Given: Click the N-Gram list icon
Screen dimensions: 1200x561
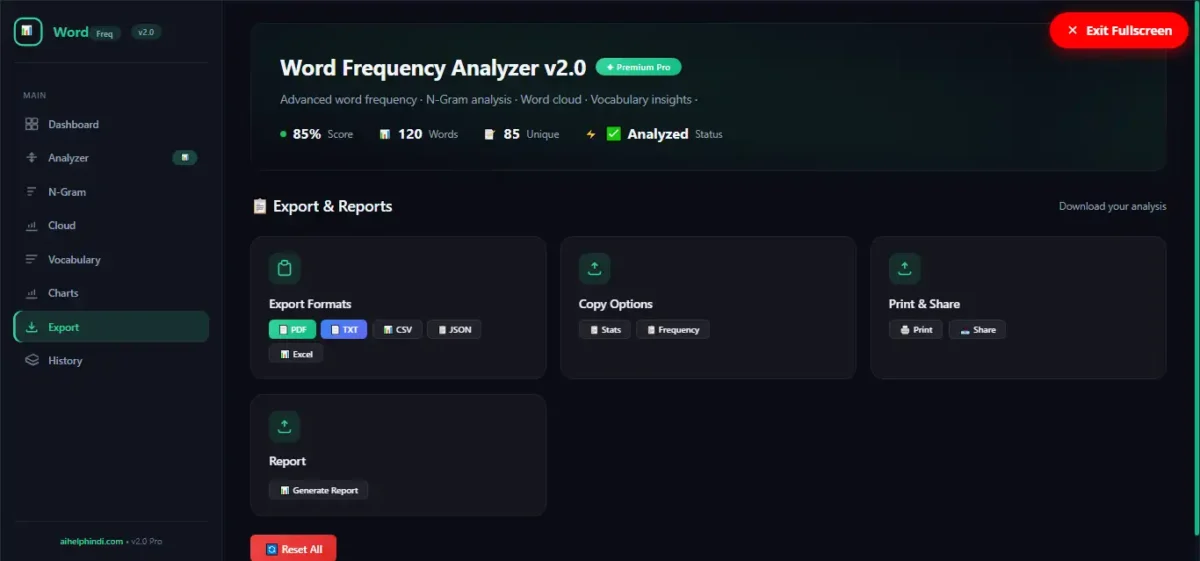Looking at the screenshot, I should (x=31, y=192).
